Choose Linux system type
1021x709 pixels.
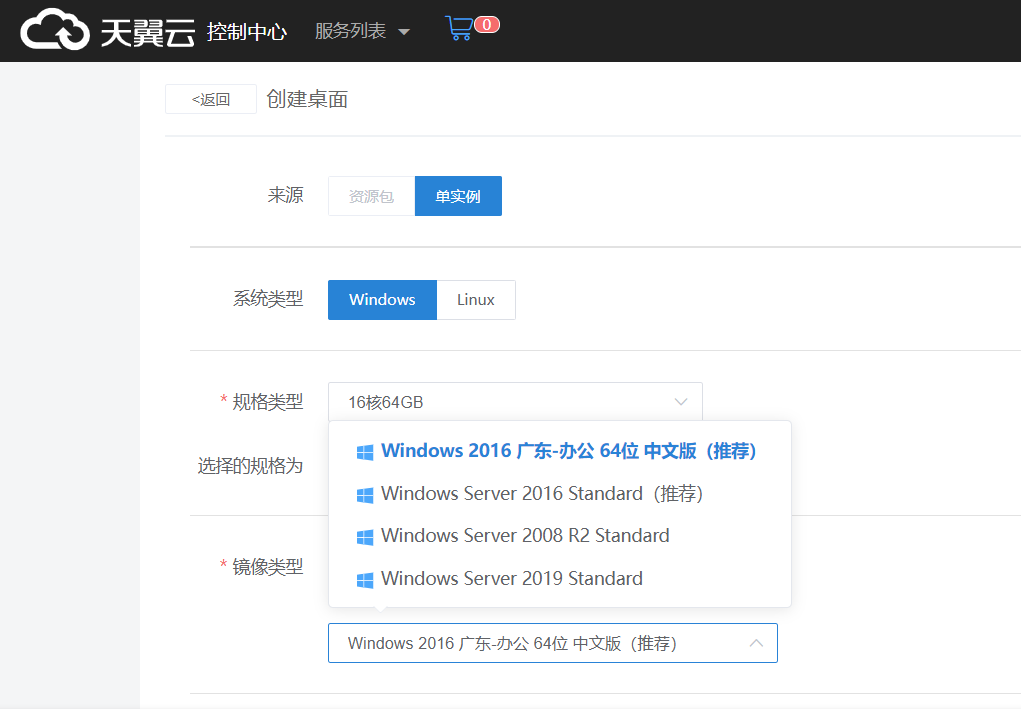coord(476,299)
